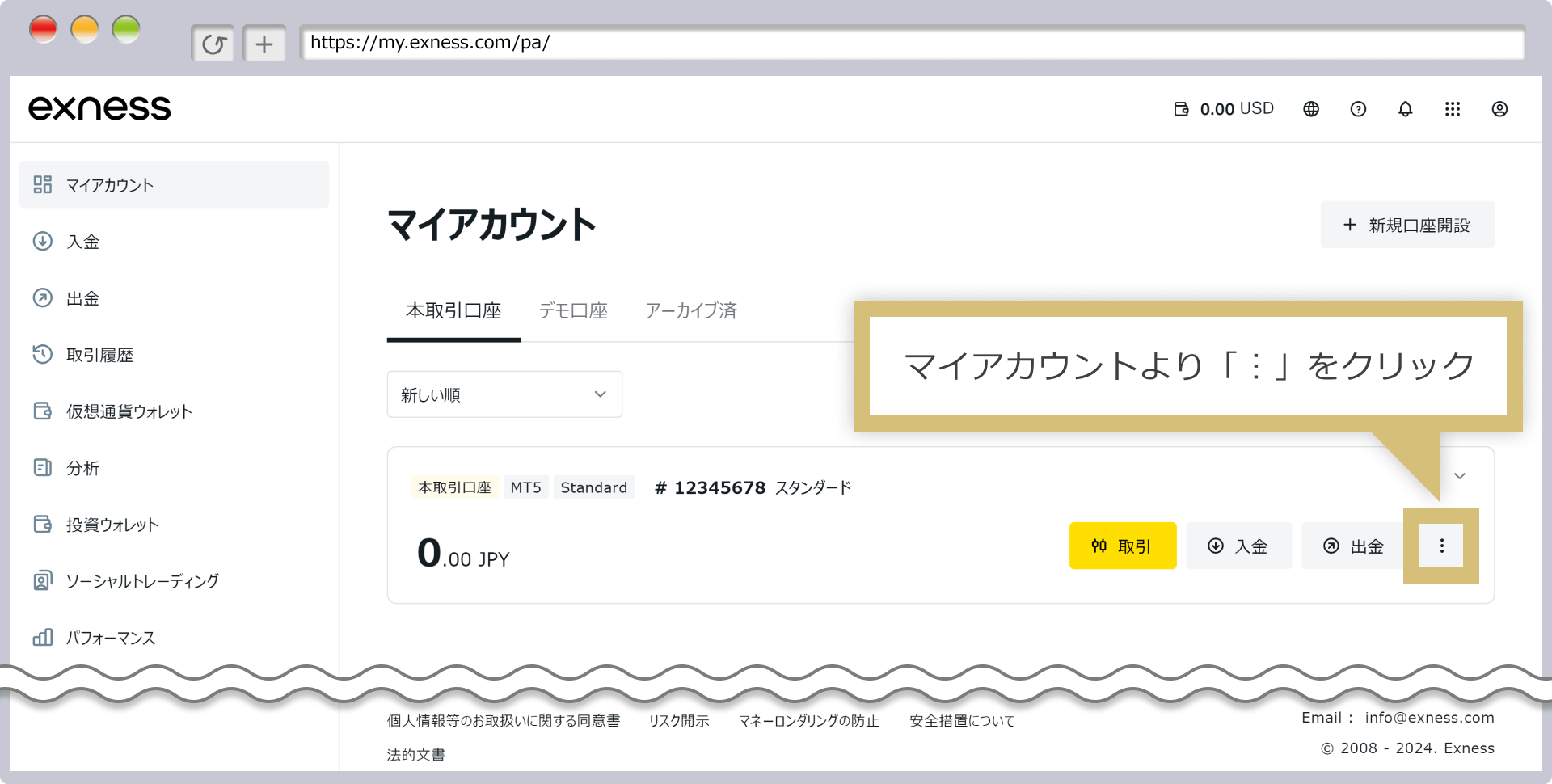Open 取引履歴 in the sidebar
Viewport: 1552px width, 784px height.
pyautogui.click(x=174, y=354)
